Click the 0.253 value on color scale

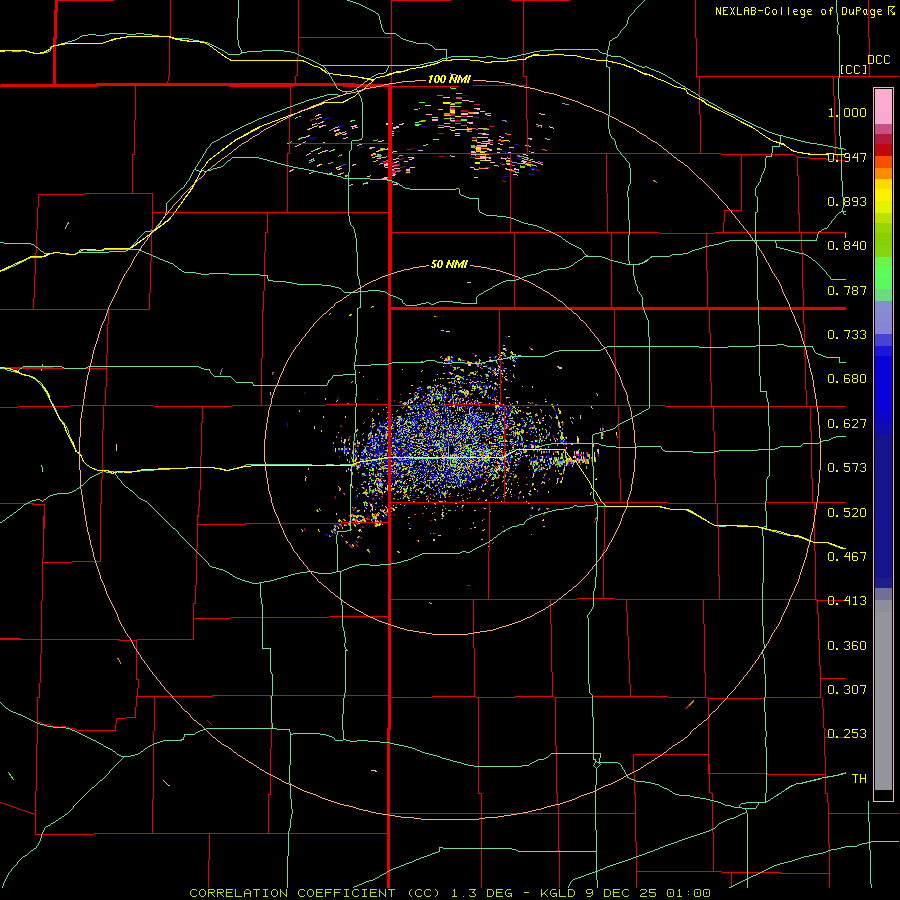847,734
